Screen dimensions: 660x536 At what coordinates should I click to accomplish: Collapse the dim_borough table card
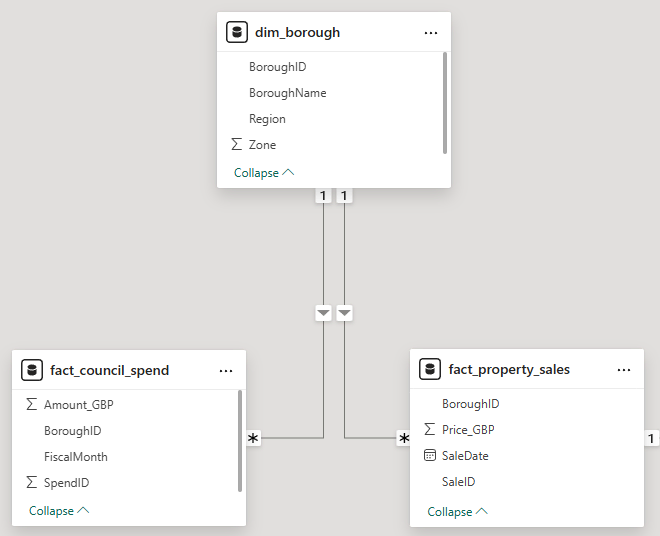click(264, 173)
